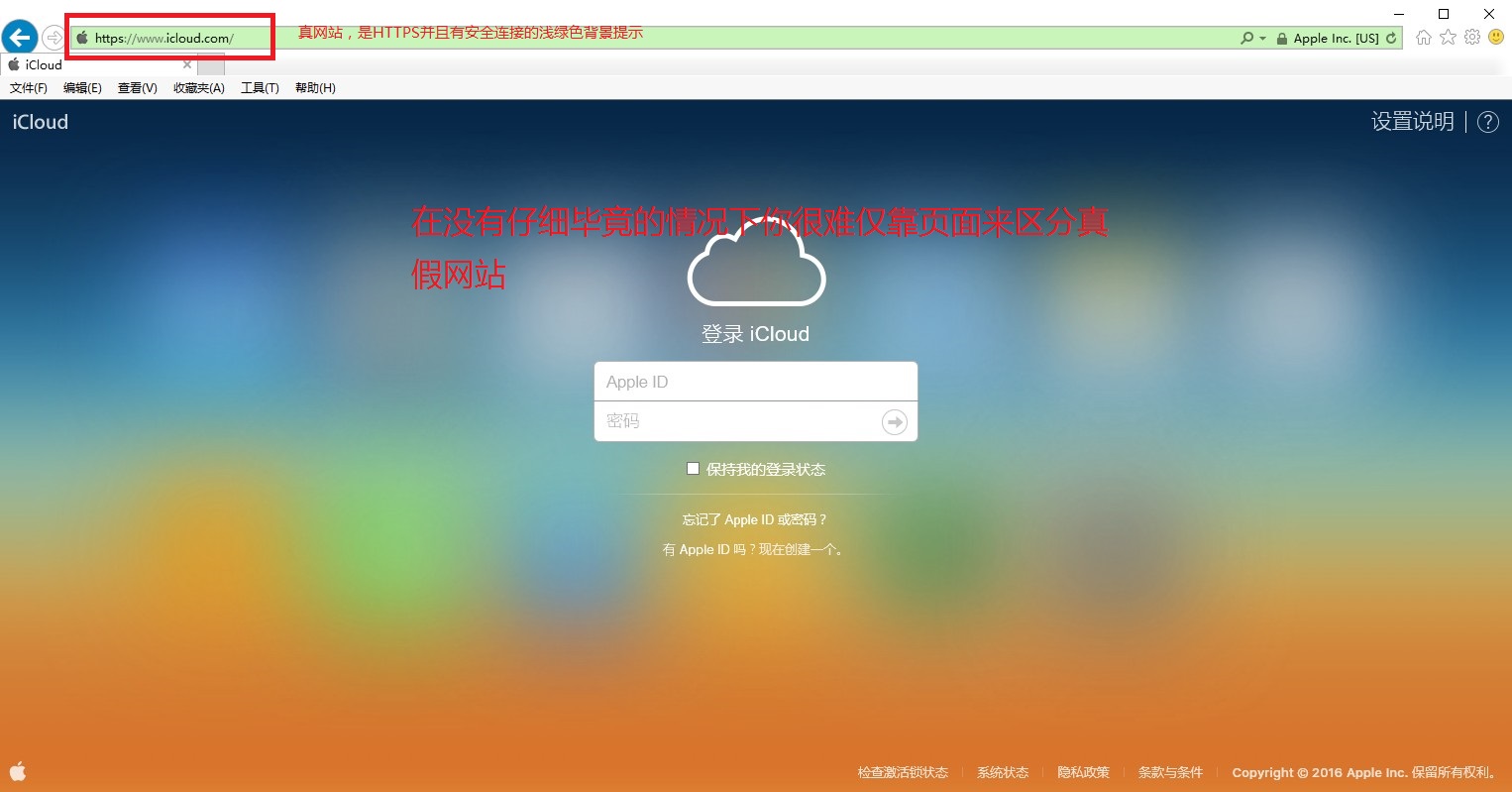This screenshot has width=1512, height=792.
Task: Expand the address bar autocomplete dropdown arrow
Action: (x=1262, y=39)
